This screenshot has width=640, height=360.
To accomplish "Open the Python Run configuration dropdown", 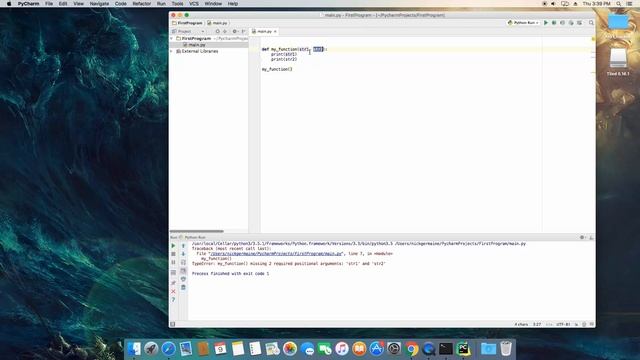I will [523, 23].
